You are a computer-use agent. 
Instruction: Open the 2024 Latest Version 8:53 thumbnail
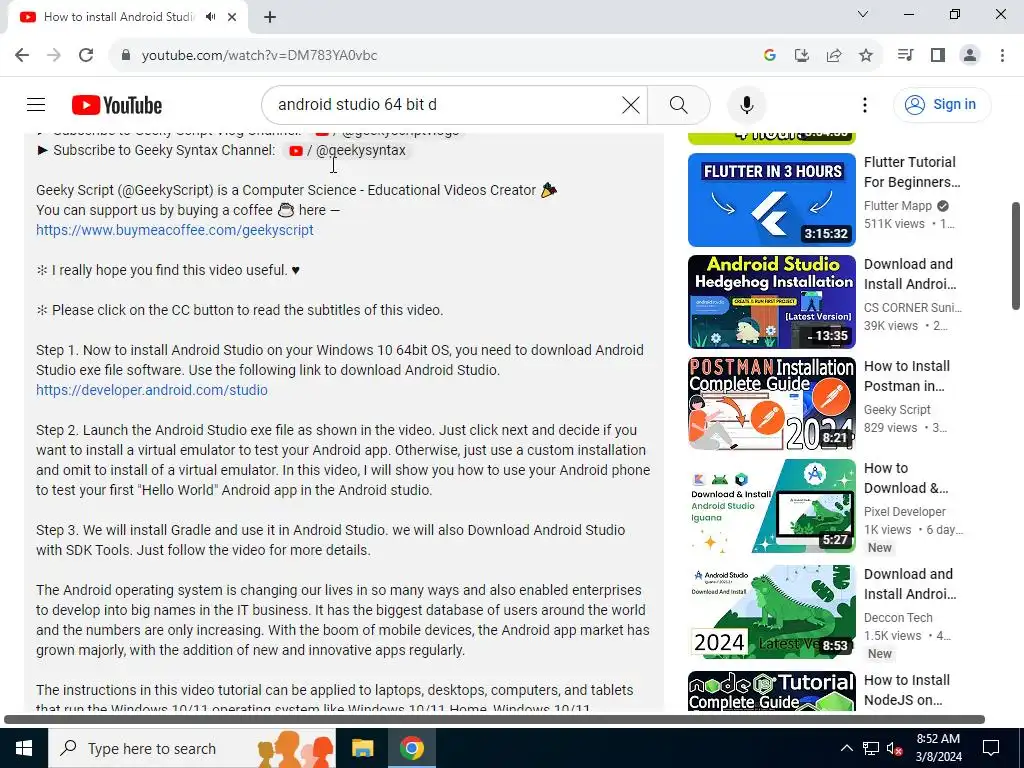771,611
